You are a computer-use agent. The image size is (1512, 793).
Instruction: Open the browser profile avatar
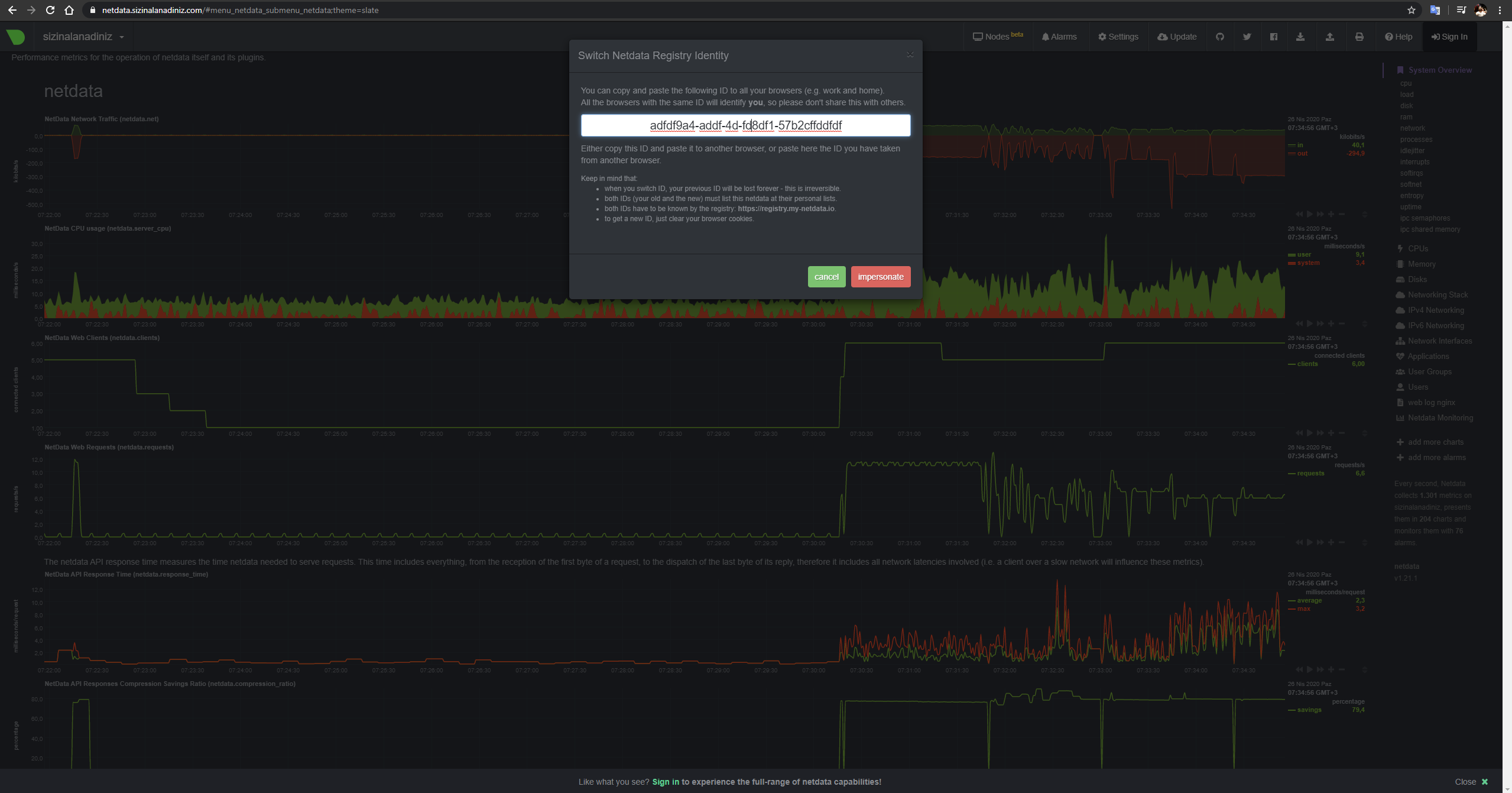1481,10
